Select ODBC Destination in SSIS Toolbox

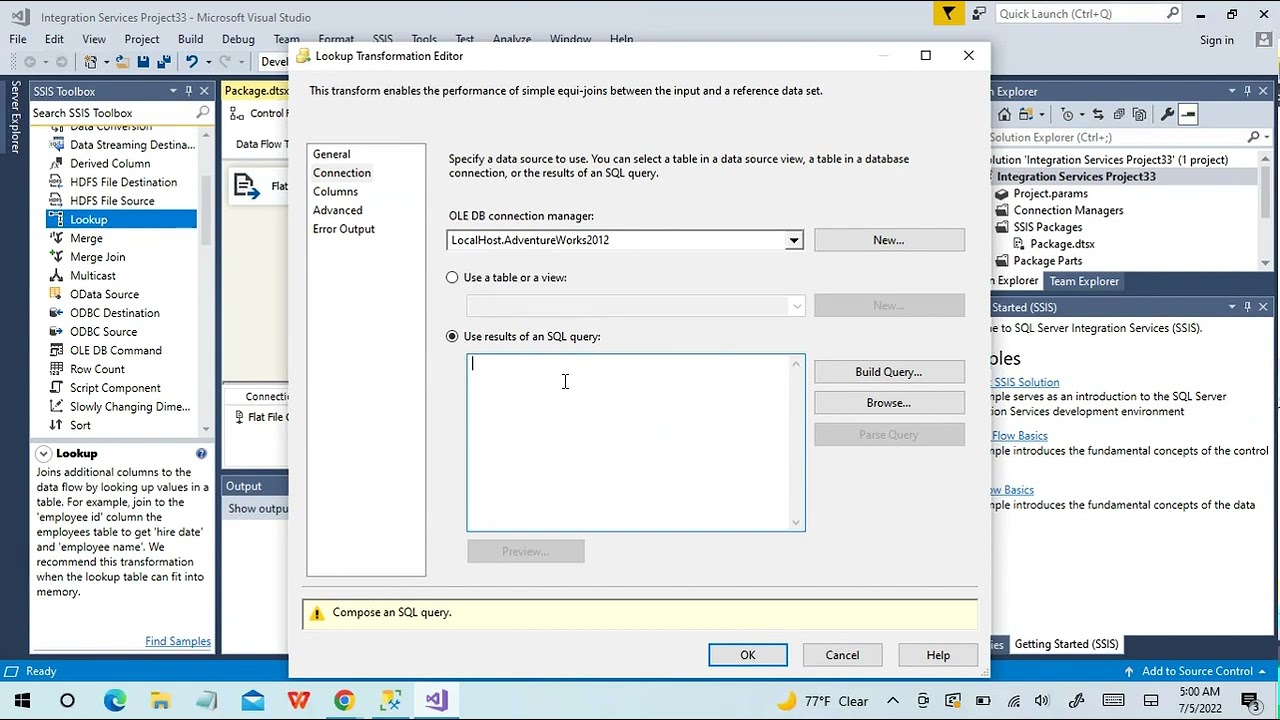click(x=114, y=313)
